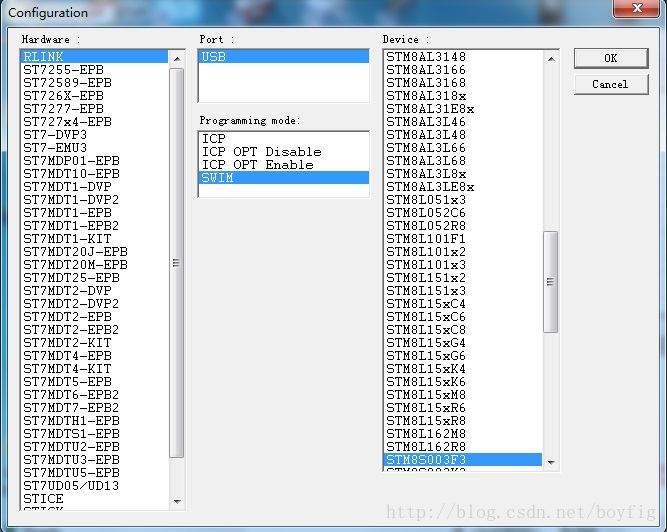Pick STM8L15xR6 device

(x=463, y=408)
